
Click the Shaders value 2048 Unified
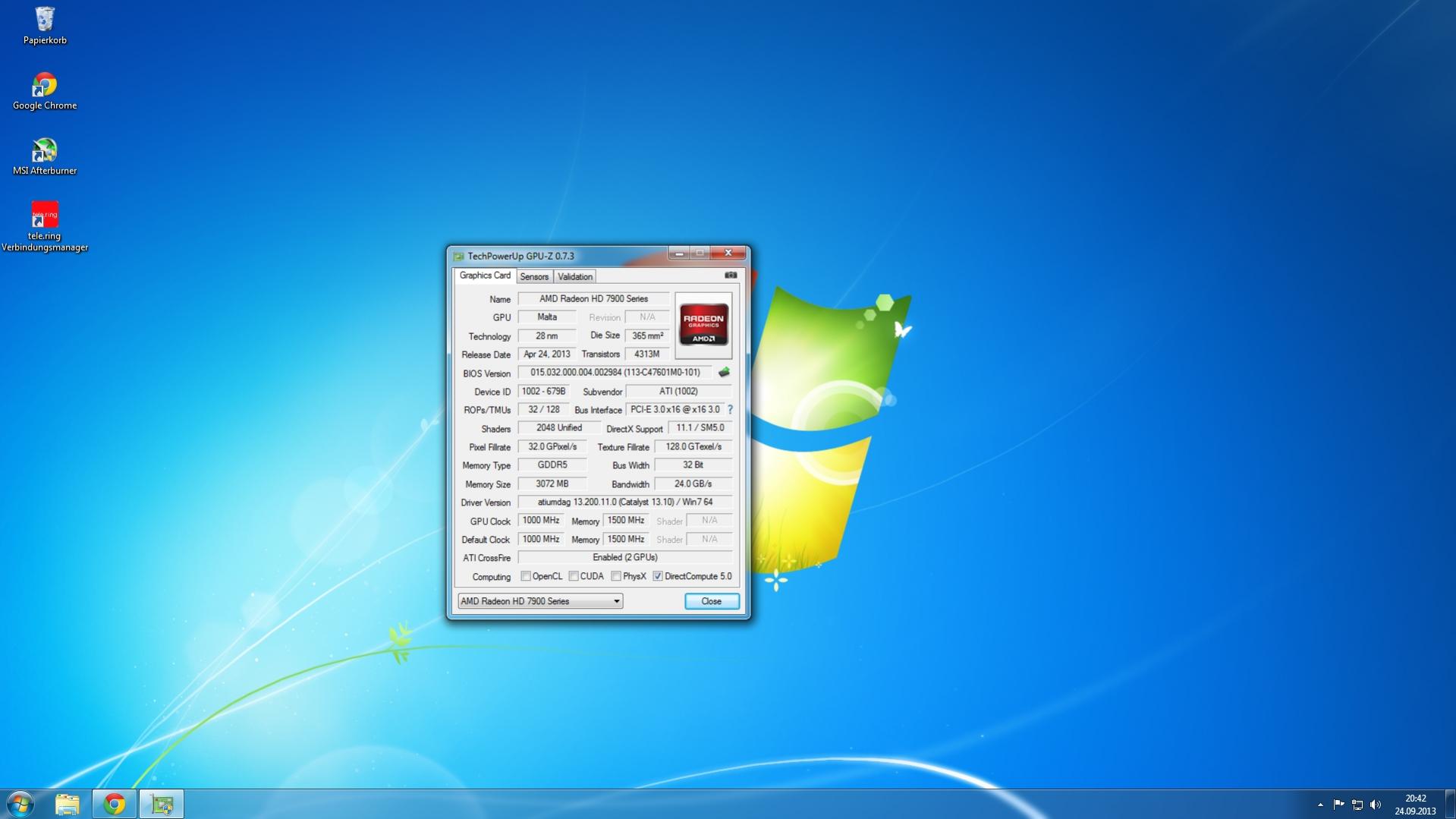(559, 428)
